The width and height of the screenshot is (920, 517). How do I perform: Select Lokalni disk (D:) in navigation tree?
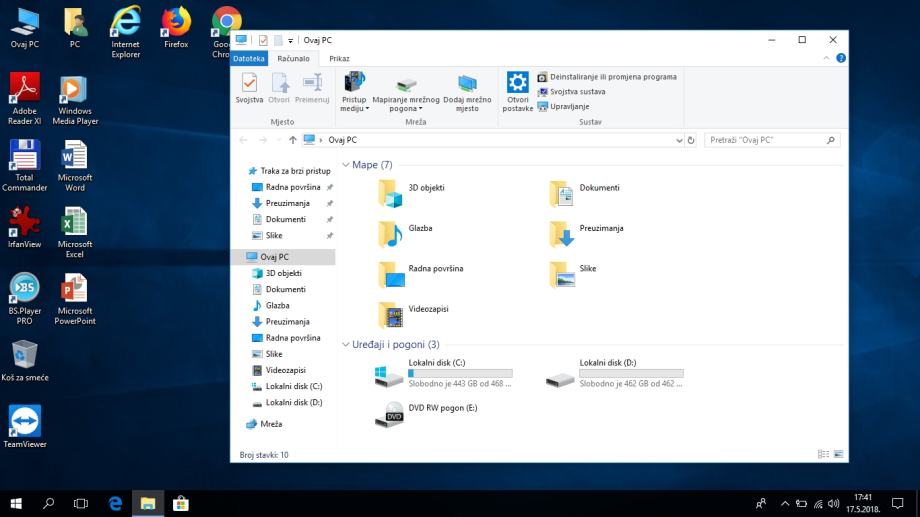[288, 403]
